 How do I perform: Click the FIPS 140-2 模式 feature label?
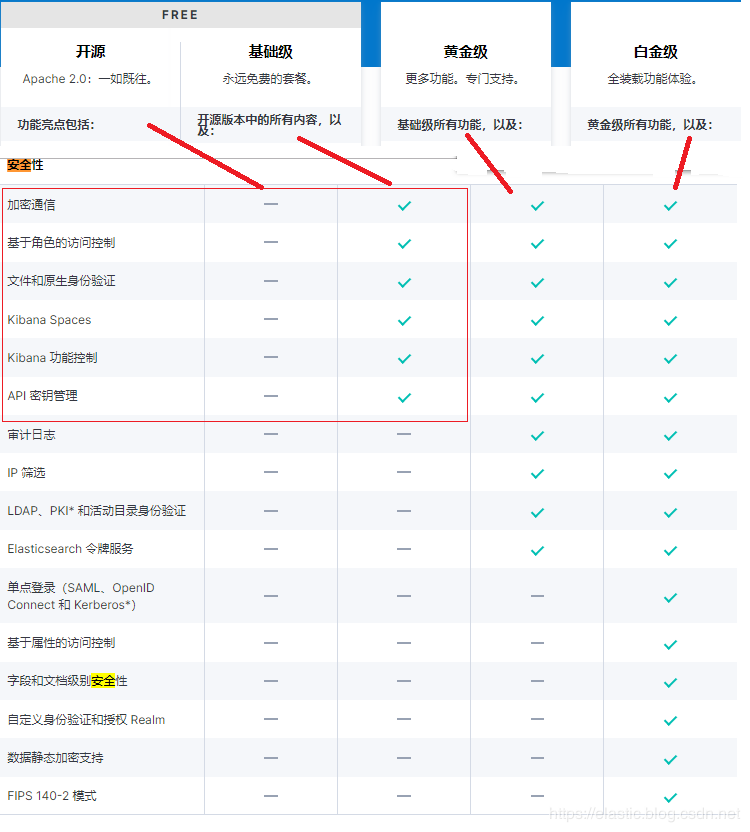coord(52,796)
